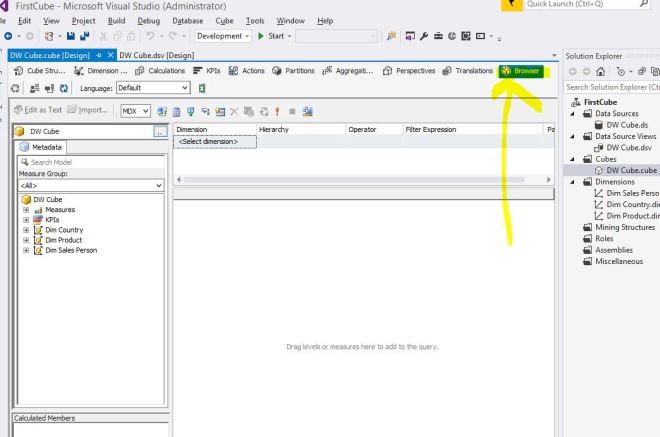This screenshot has width=660, height=437.
Task: Open the Cube menu in menu bar
Action: pyautogui.click(x=224, y=21)
